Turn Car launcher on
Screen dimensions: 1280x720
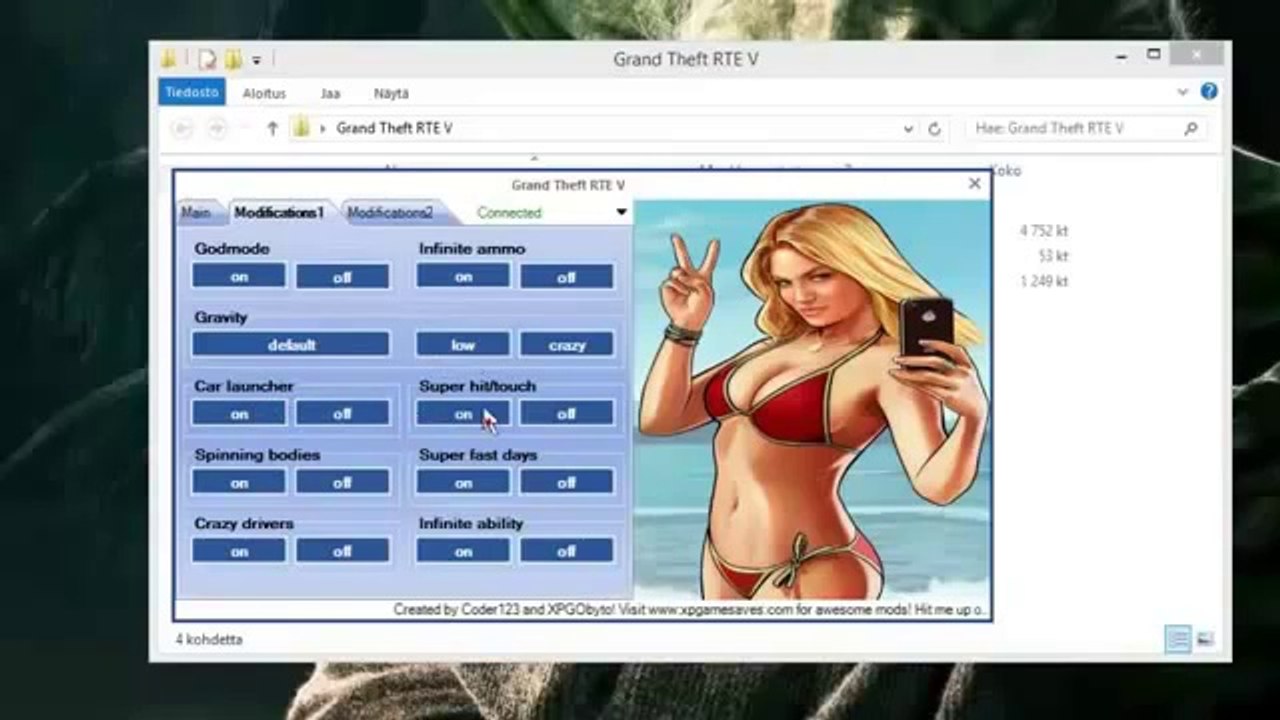click(x=239, y=413)
